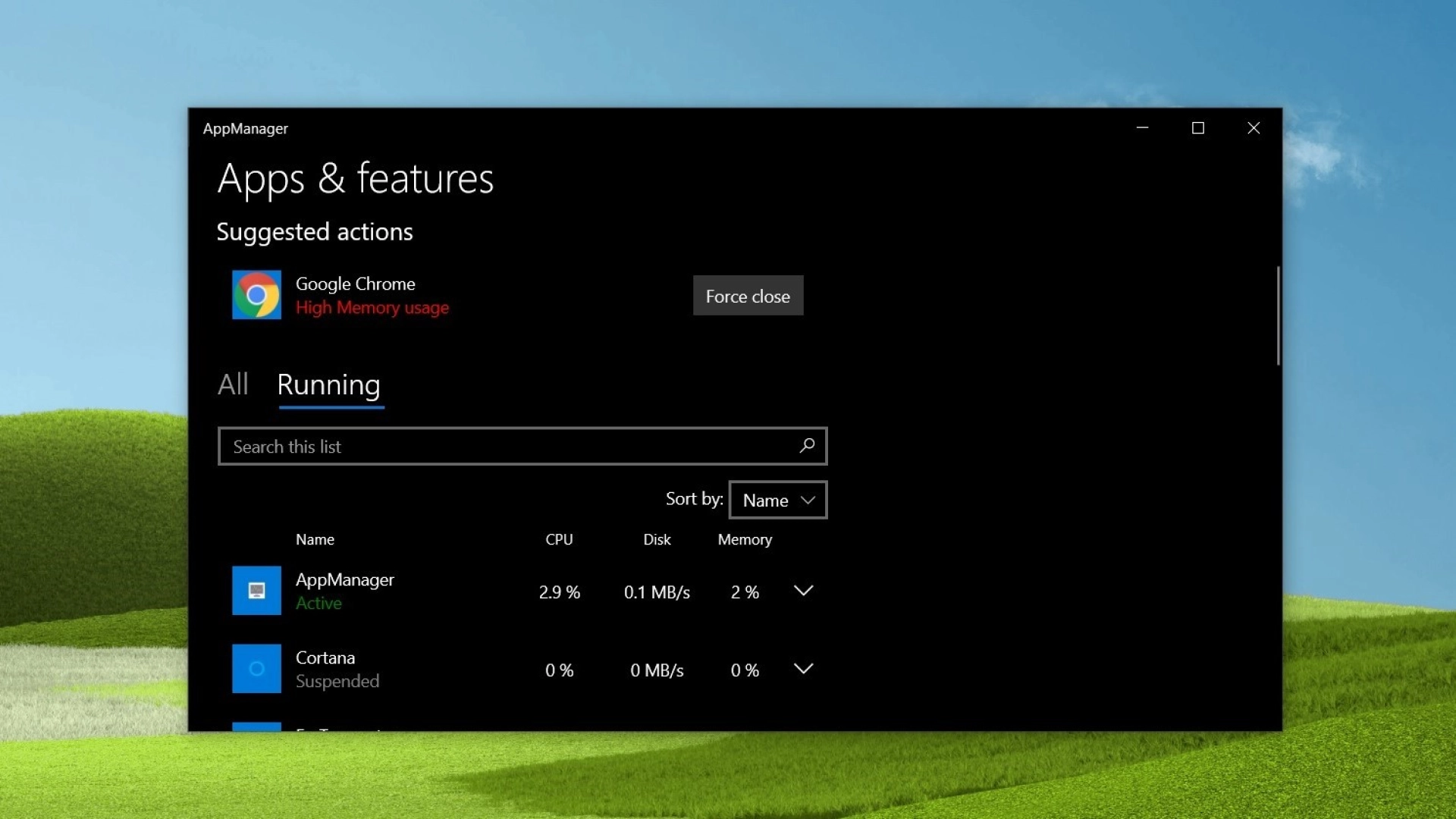Click Cortana's 0 % memory value
Screen dimensions: 1456x819
tap(745, 670)
